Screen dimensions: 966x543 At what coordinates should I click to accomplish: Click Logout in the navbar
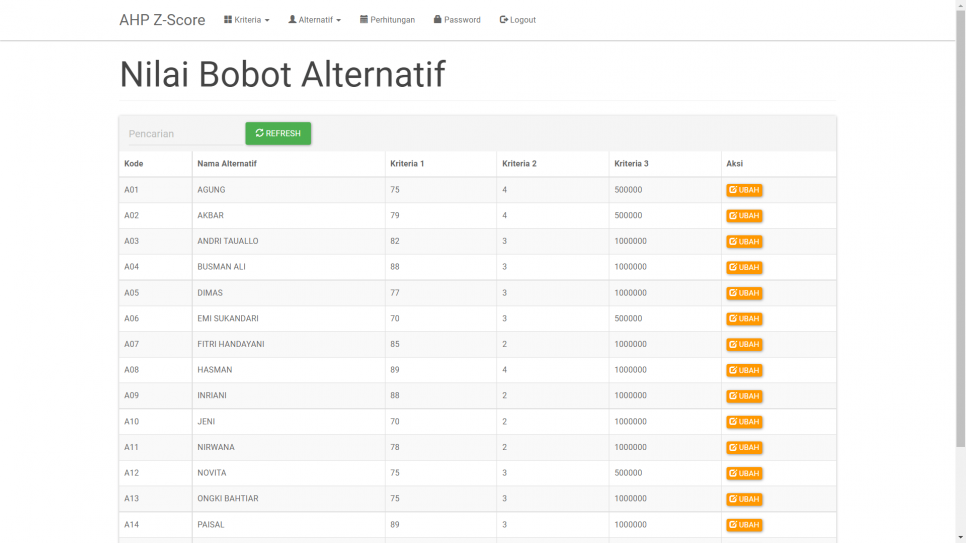(518, 20)
